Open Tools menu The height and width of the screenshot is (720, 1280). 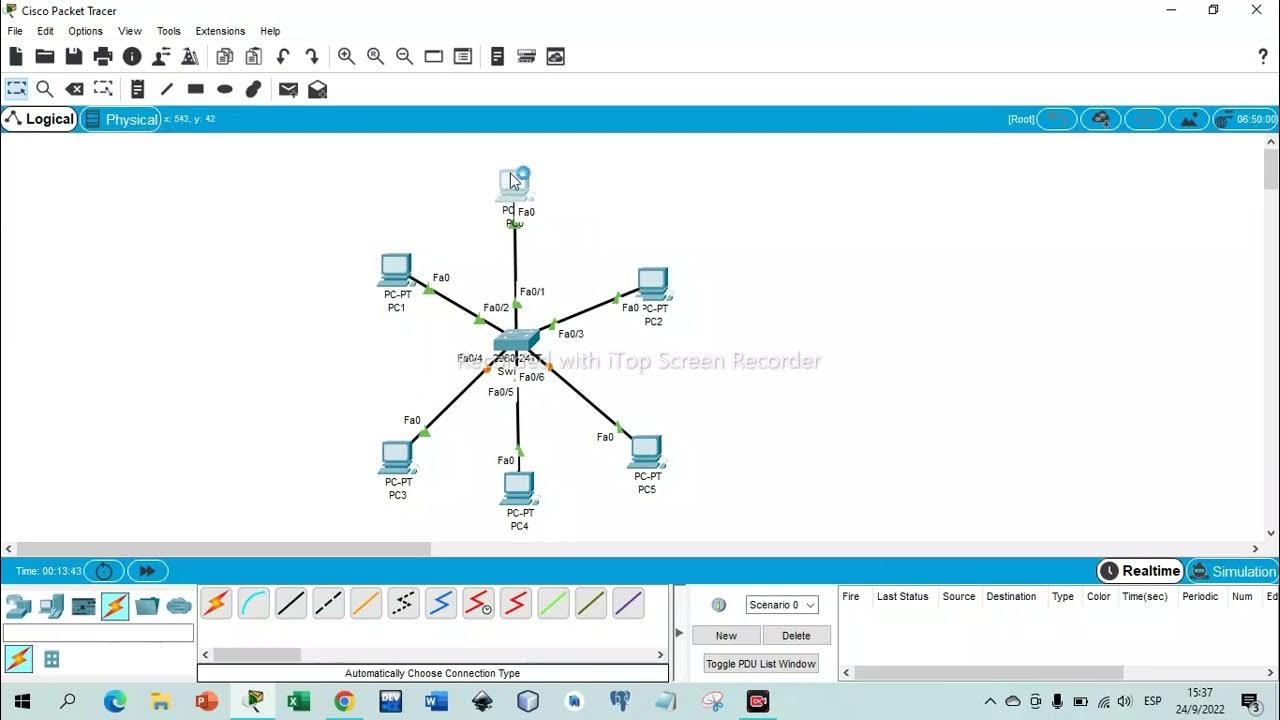pyautogui.click(x=169, y=31)
